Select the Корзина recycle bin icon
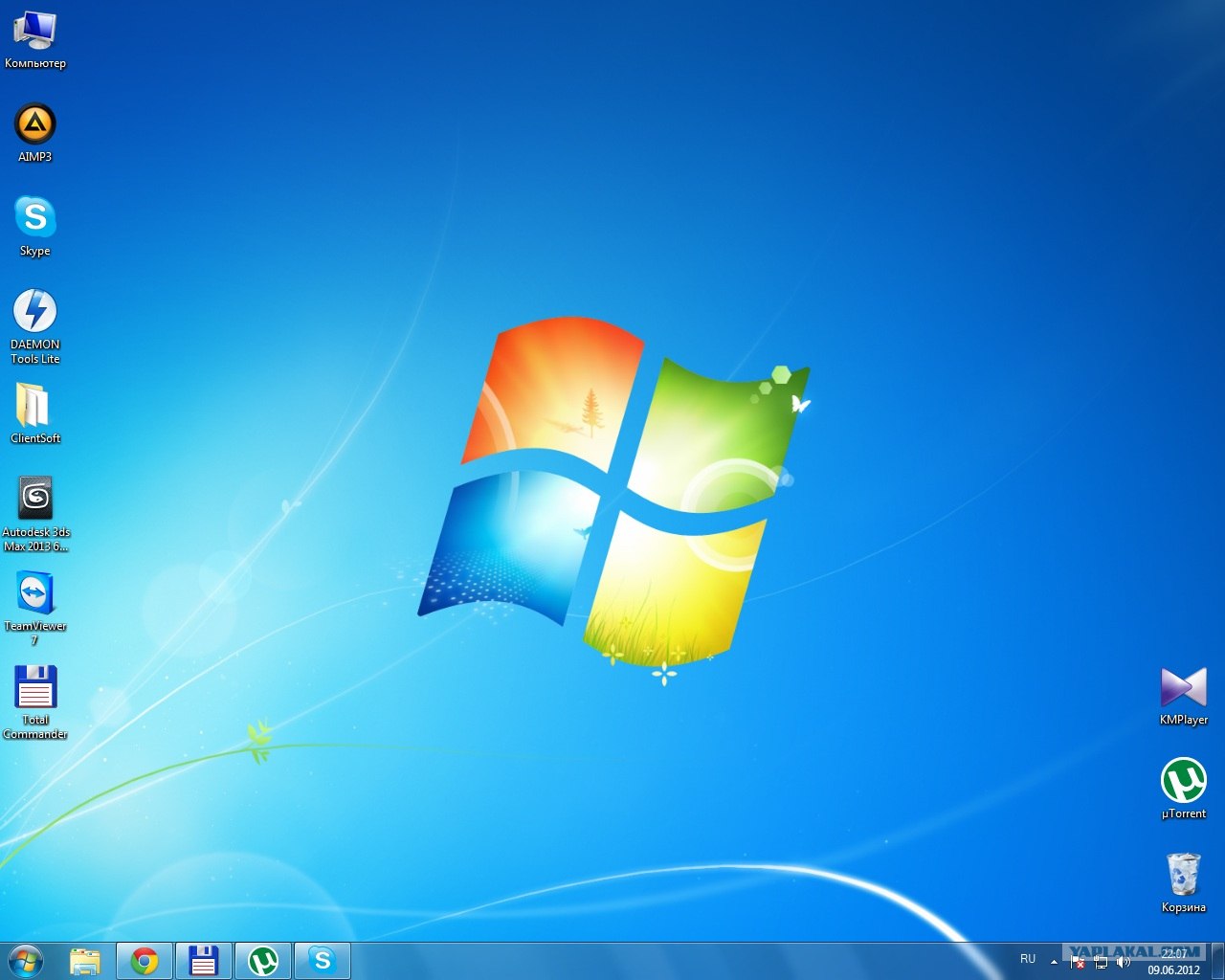This screenshot has height=980, width=1225. click(x=1183, y=883)
